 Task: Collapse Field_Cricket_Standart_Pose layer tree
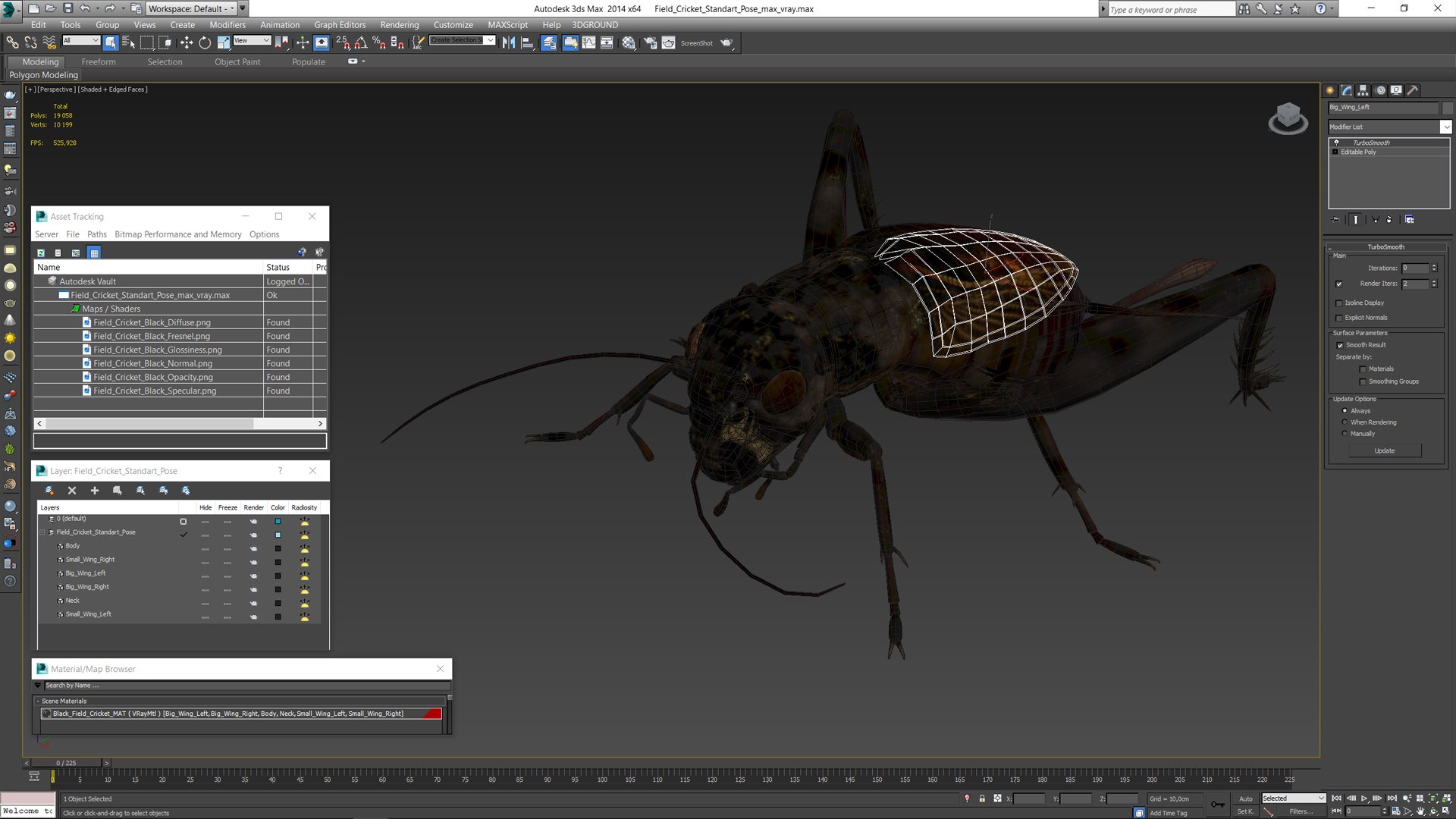click(x=42, y=532)
